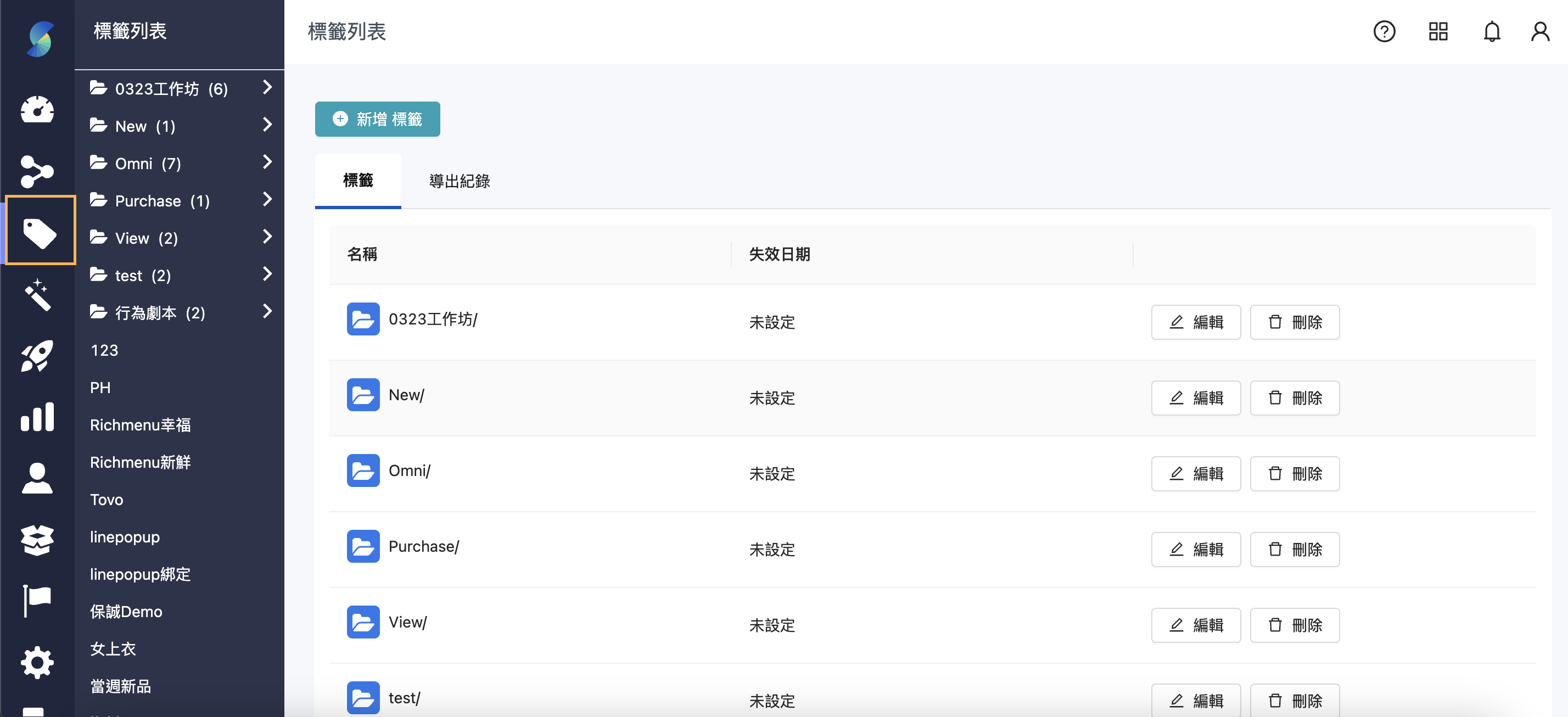Open the rocket launch sidebar icon

[37, 355]
